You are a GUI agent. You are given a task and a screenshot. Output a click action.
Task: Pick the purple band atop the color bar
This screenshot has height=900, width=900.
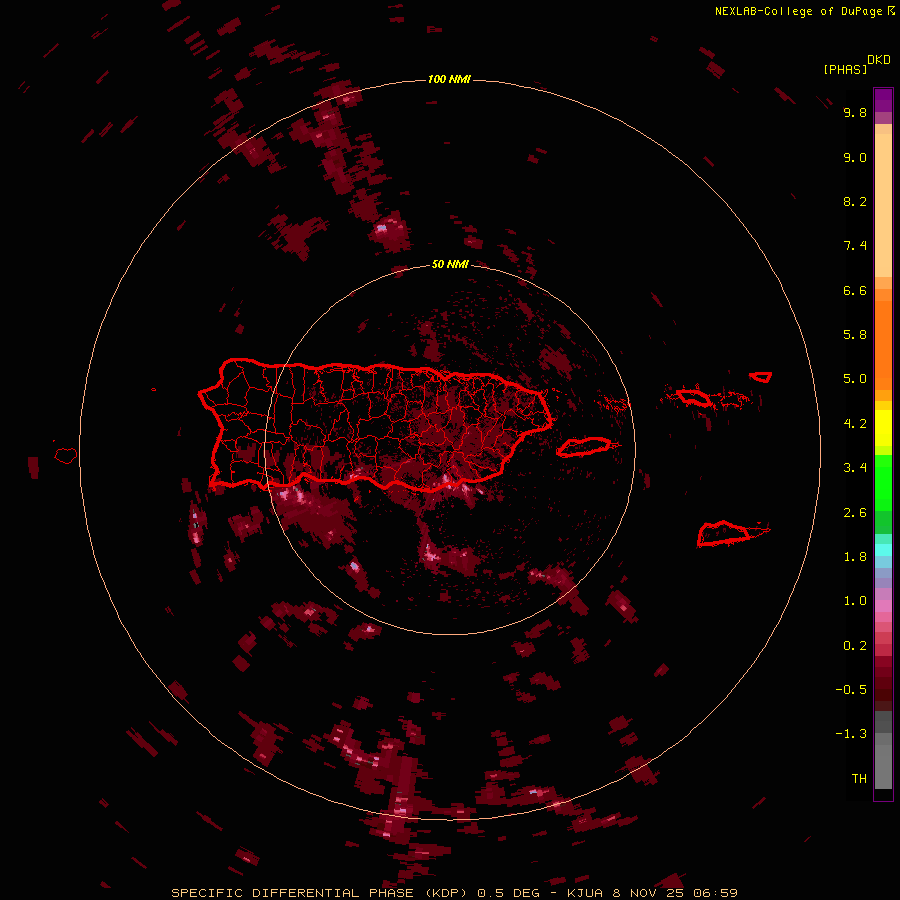tap(883, 101)
